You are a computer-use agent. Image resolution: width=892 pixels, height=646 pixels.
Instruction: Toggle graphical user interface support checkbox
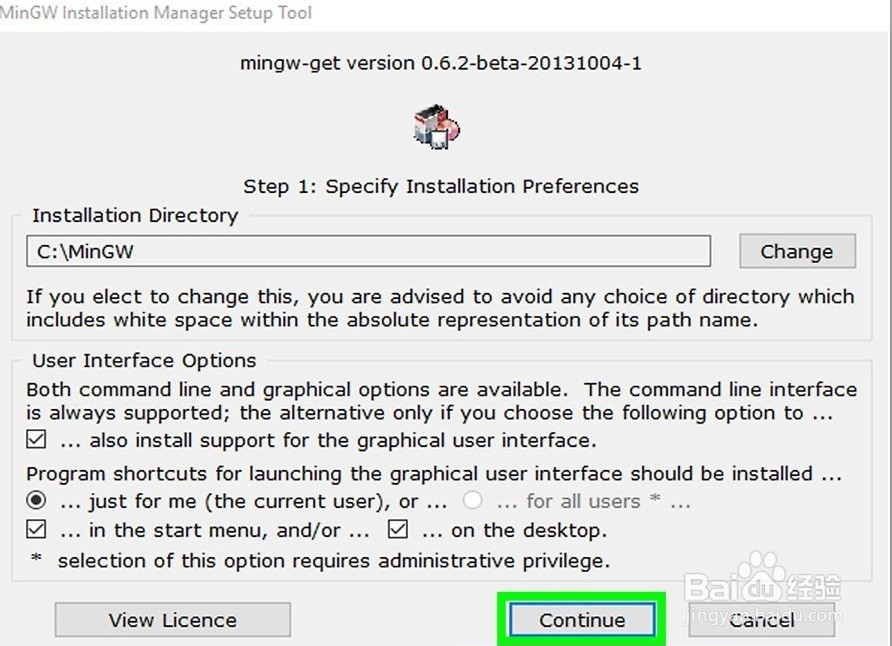[36, 439]
